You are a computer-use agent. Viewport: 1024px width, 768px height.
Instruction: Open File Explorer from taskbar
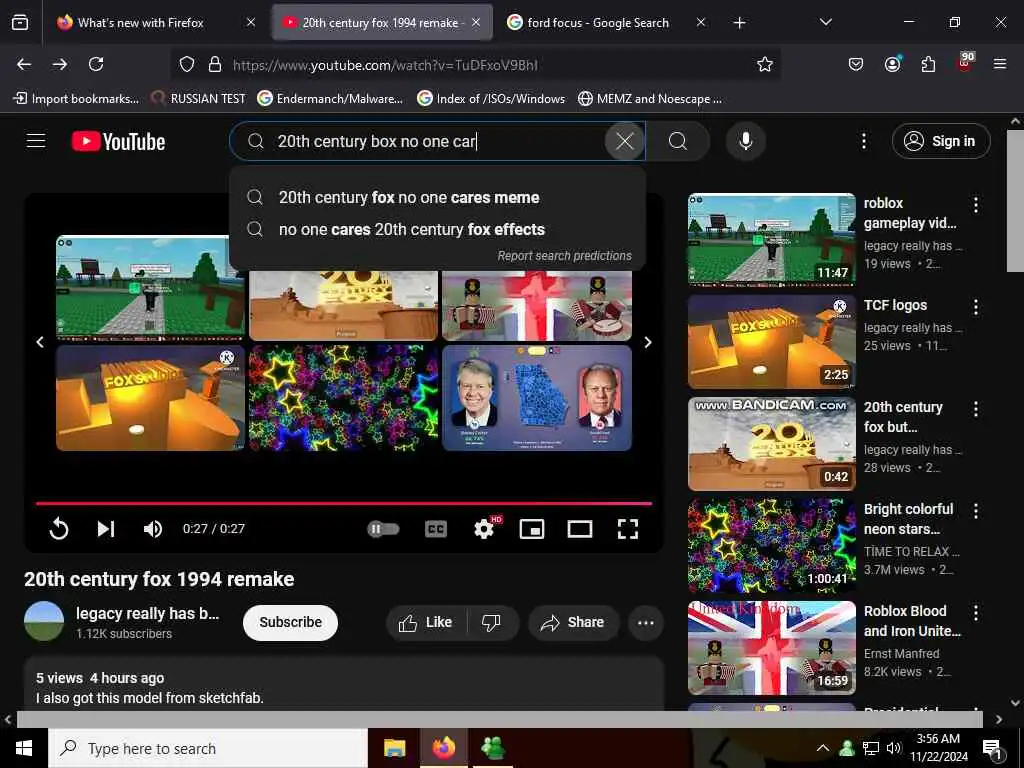click(x=394, y=748)
